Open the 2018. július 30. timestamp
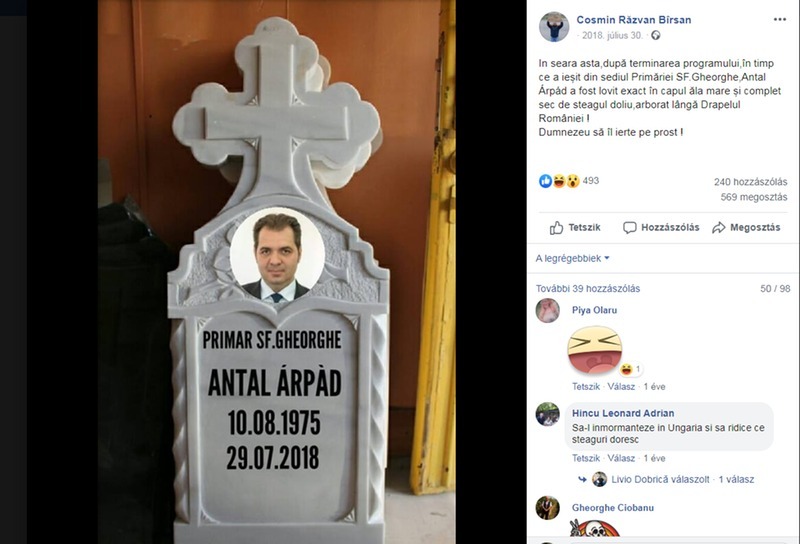800x544 pixels. [x=612, y=35]
